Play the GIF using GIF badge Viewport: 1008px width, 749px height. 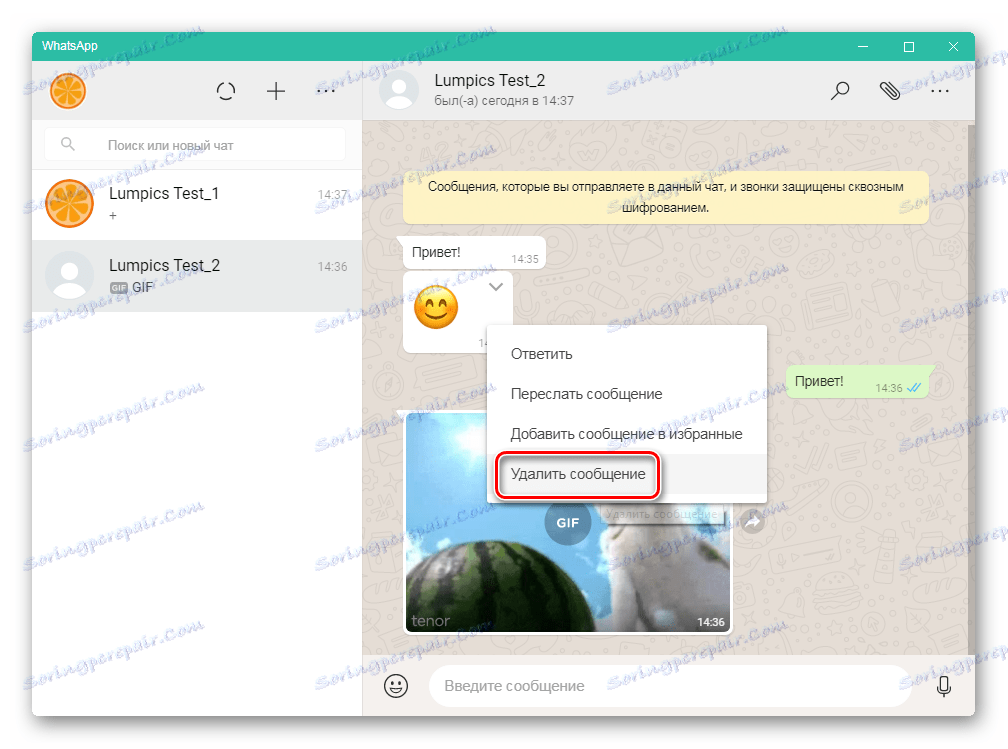[x=568, y=523]
